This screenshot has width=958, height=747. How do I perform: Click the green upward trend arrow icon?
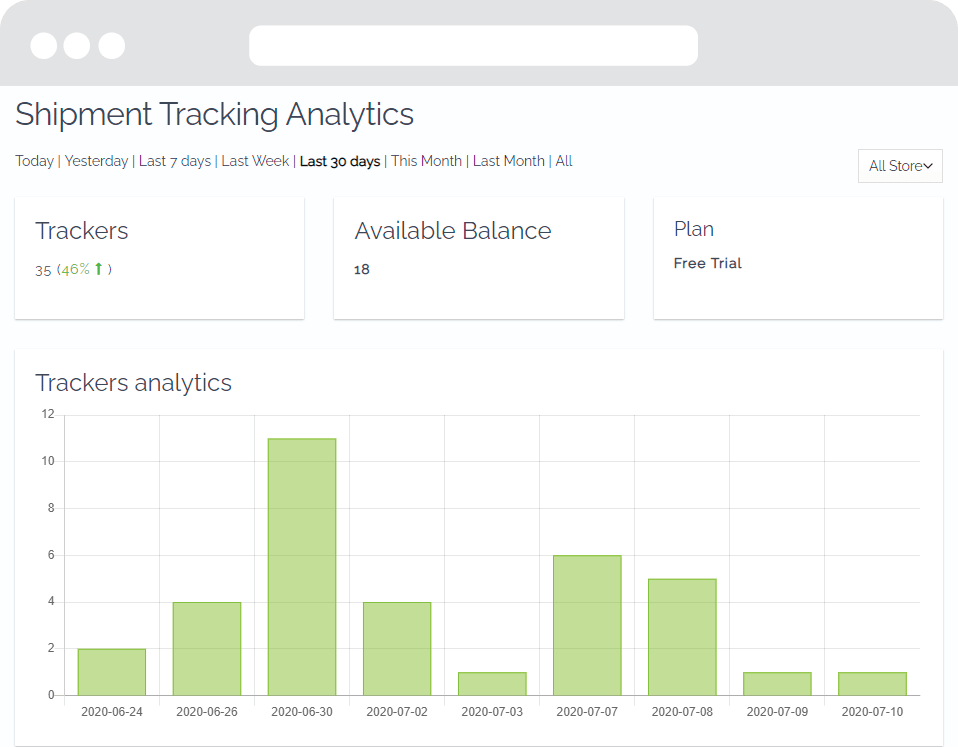tap(98, 269)
